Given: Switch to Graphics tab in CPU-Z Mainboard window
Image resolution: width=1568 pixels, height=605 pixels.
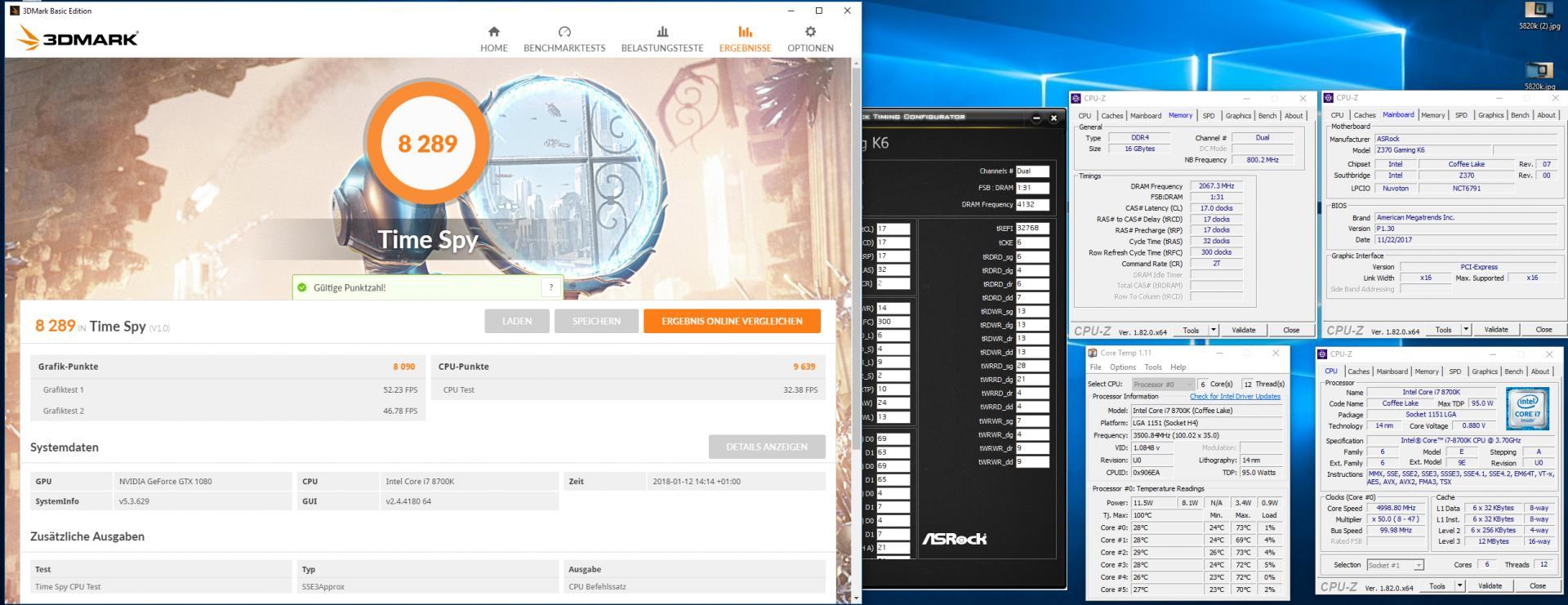Looking at the screenshot, I should tap(1490, 115).
